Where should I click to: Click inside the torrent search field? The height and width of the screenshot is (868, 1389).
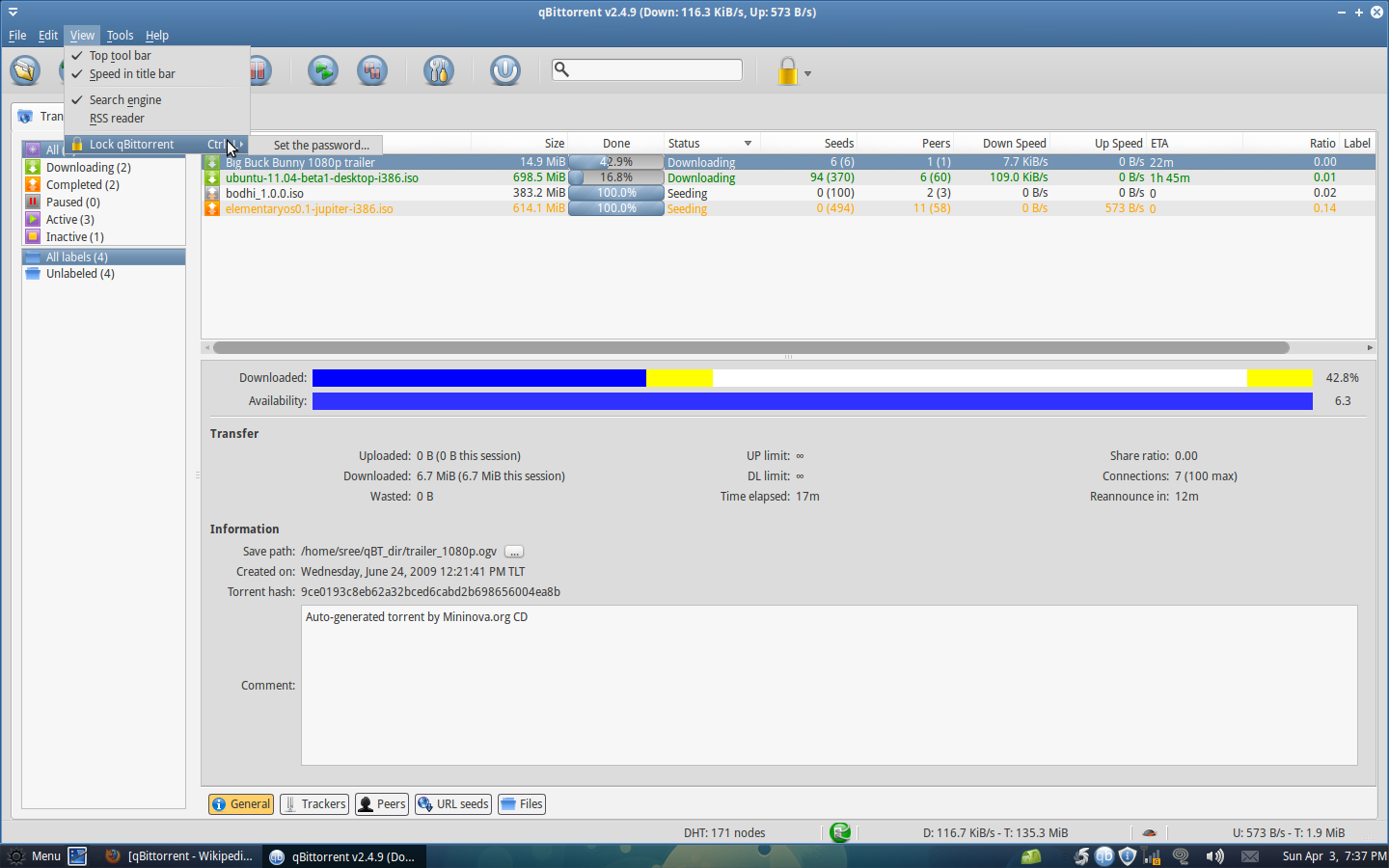647,69
